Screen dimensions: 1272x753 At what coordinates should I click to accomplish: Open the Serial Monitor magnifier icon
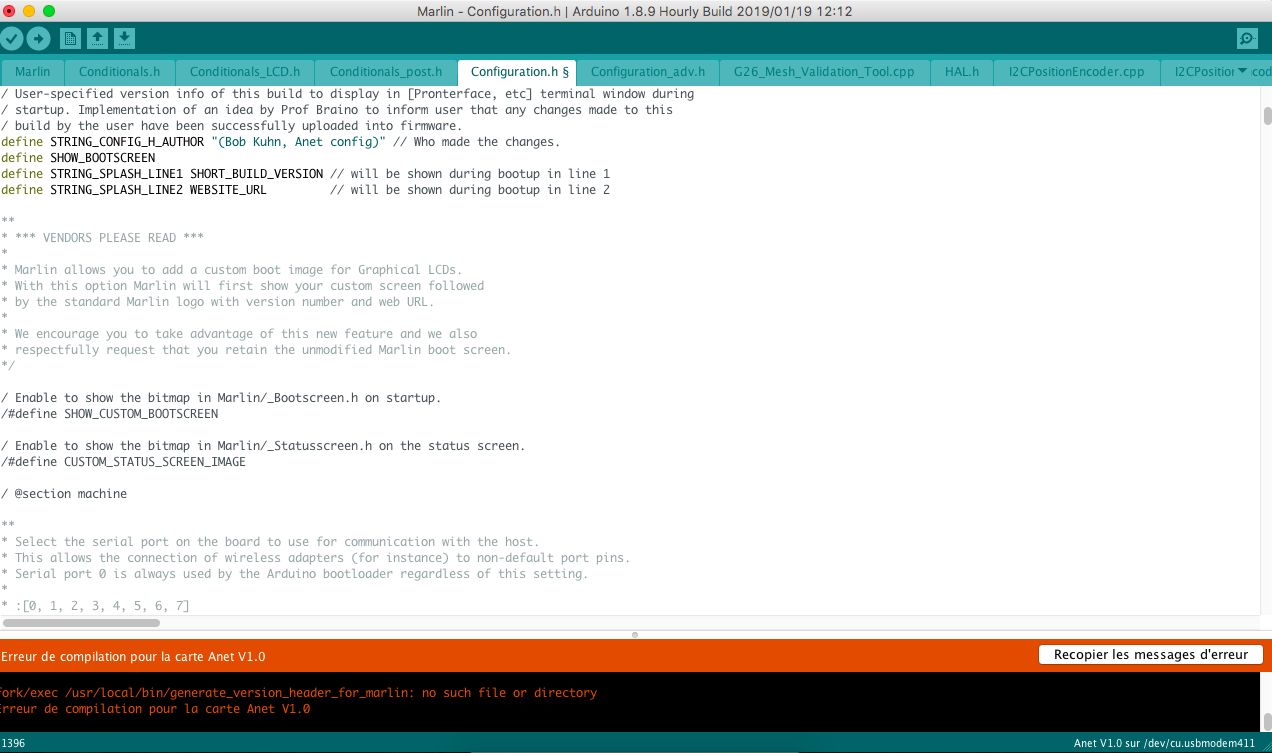(1247, 39)
